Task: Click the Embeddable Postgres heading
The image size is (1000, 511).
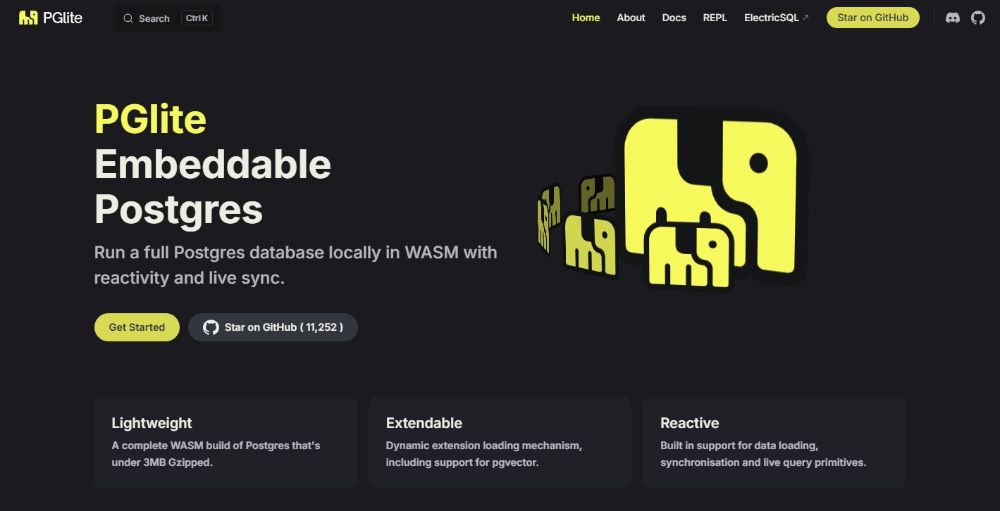Action: click(x=212, y=187)
